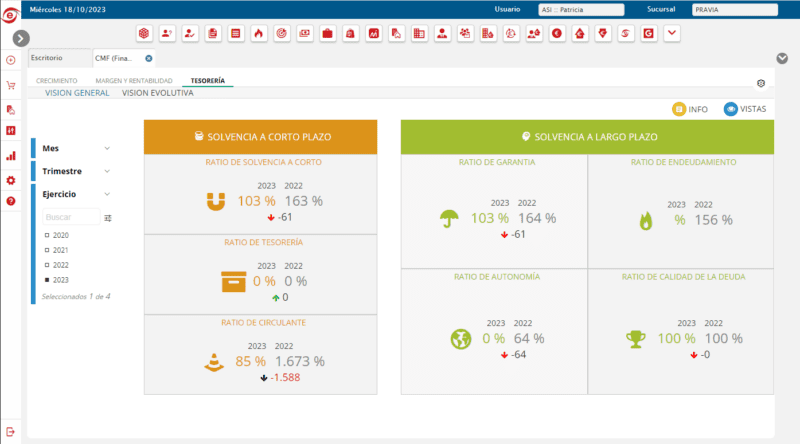This screenshot has height=444, width=800.
Task: Click the logout icon at sidebar bottom
Action: coord(11,432)
